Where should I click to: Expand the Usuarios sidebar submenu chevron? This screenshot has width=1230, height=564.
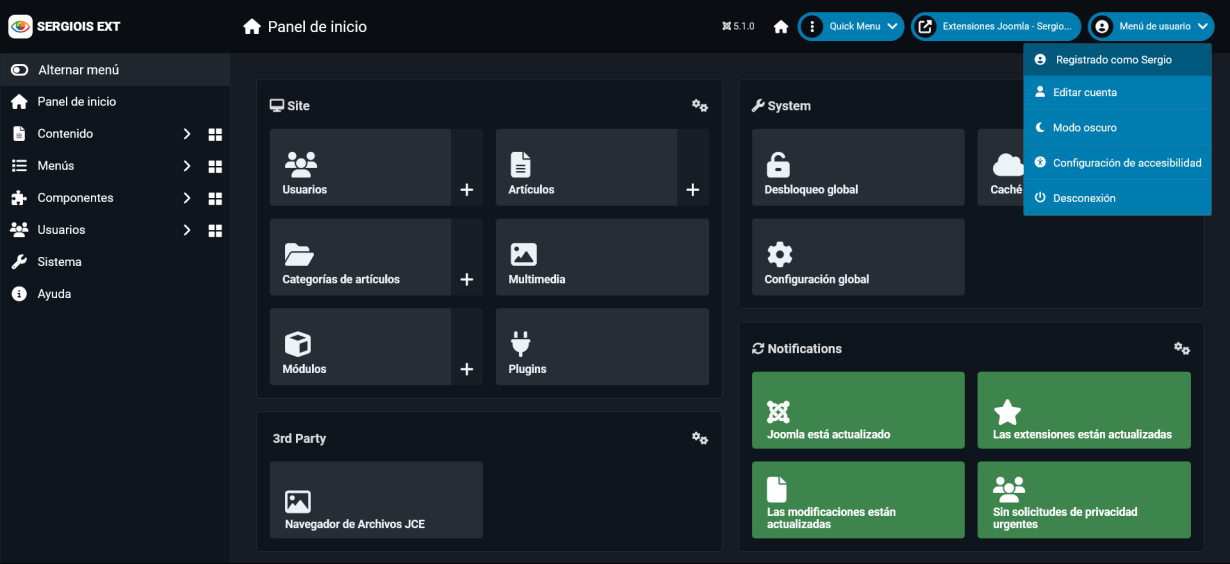pyautogui.click(x=186, y=230)
